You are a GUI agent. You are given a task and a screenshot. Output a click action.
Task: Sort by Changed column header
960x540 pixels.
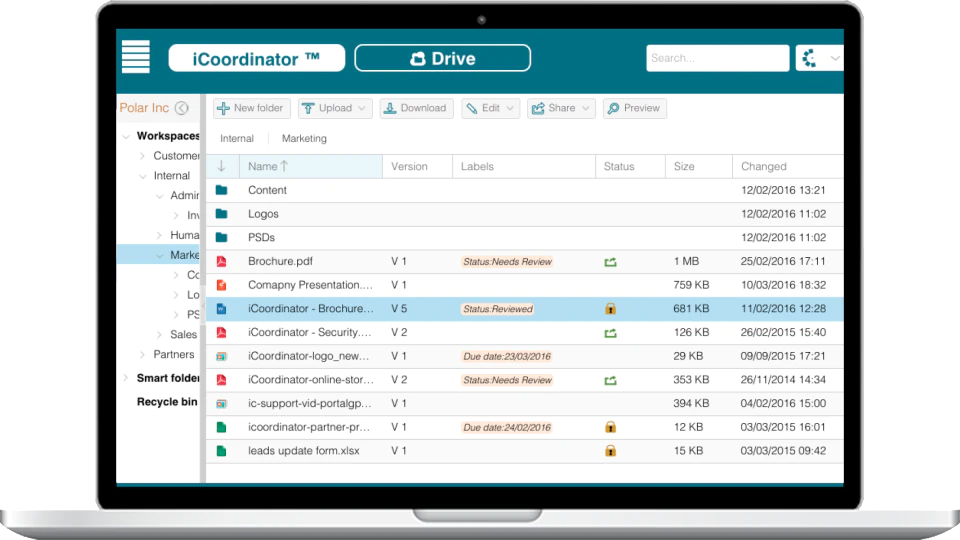[788, 167]
